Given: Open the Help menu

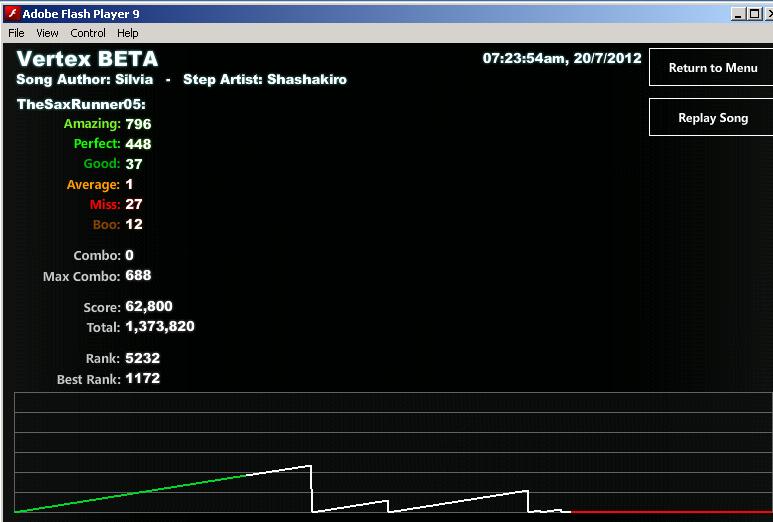Looking at the screenshot, I should tap(128, 33).
